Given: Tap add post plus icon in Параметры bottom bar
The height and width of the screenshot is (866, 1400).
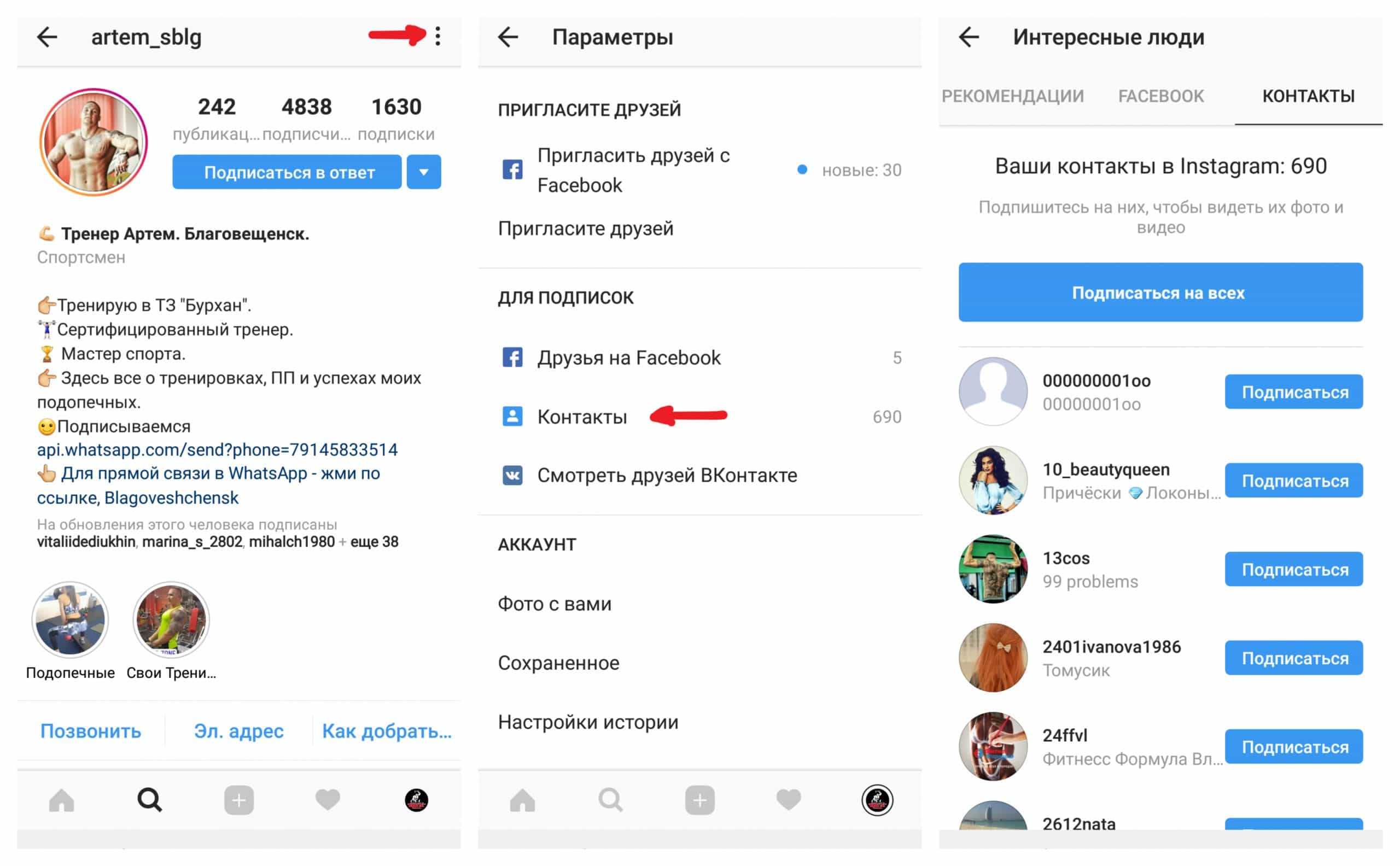Looking at the screenshot, I should coord(699,800).
